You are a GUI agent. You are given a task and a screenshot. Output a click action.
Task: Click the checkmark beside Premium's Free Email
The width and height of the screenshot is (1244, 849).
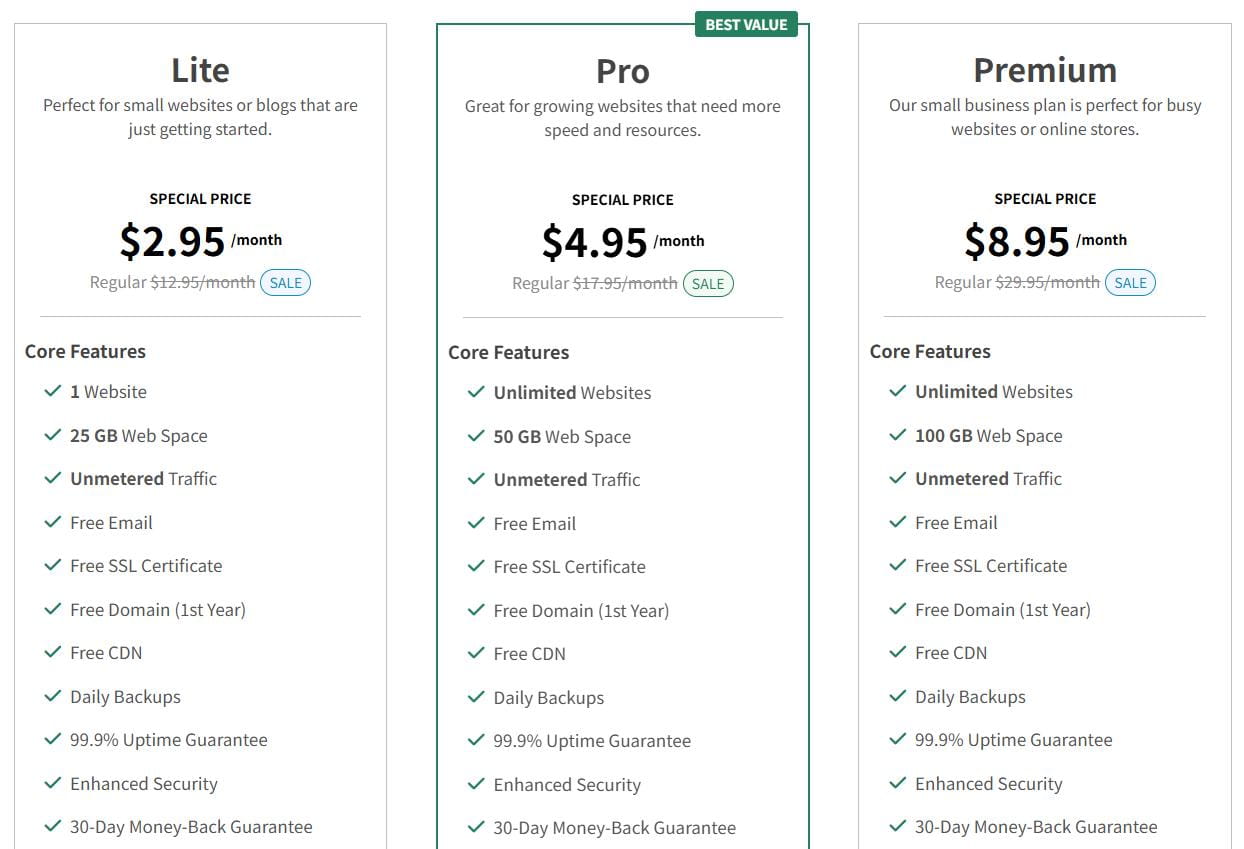(x=898, y=523)
